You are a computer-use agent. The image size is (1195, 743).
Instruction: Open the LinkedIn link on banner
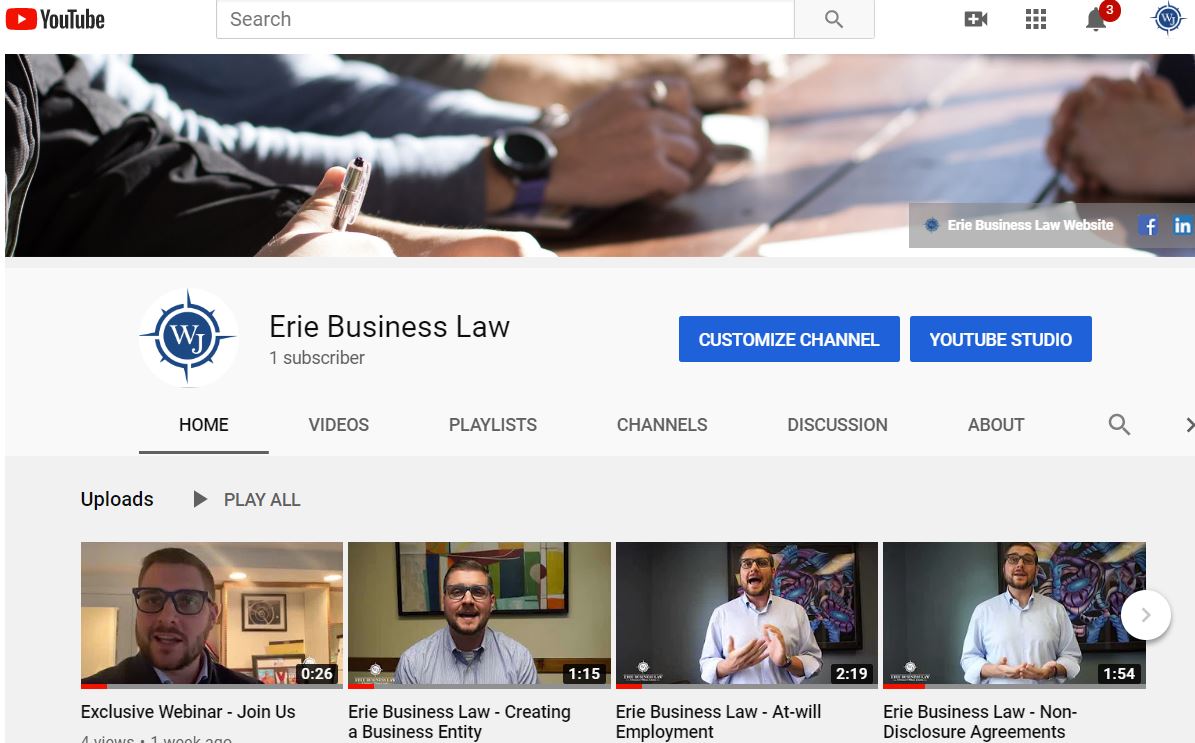click(x=1182, y=226)
